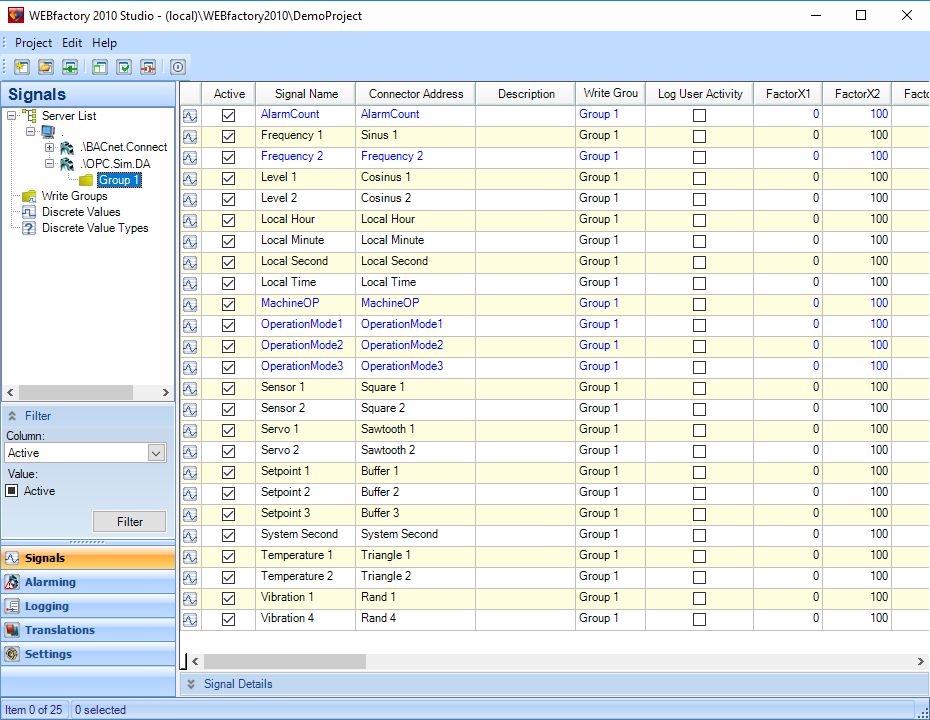Select the Discrete Value Types question-mark icon
930x720 pixels.
pos(29,228)
